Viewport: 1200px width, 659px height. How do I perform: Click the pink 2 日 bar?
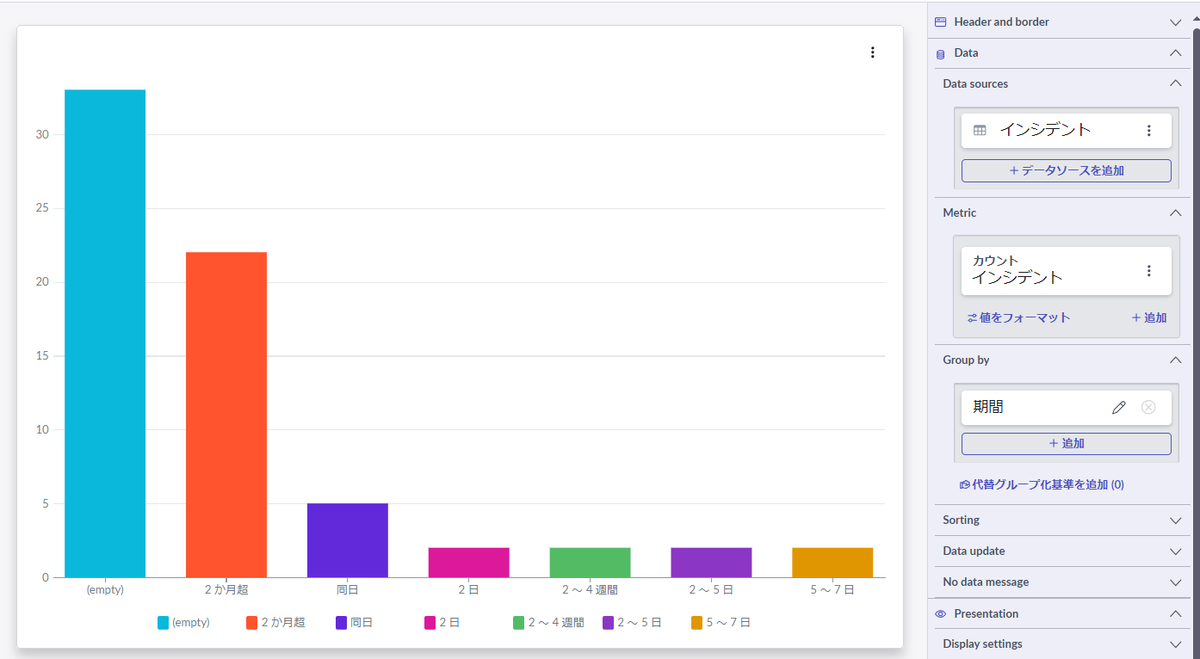tap(469, 562)
